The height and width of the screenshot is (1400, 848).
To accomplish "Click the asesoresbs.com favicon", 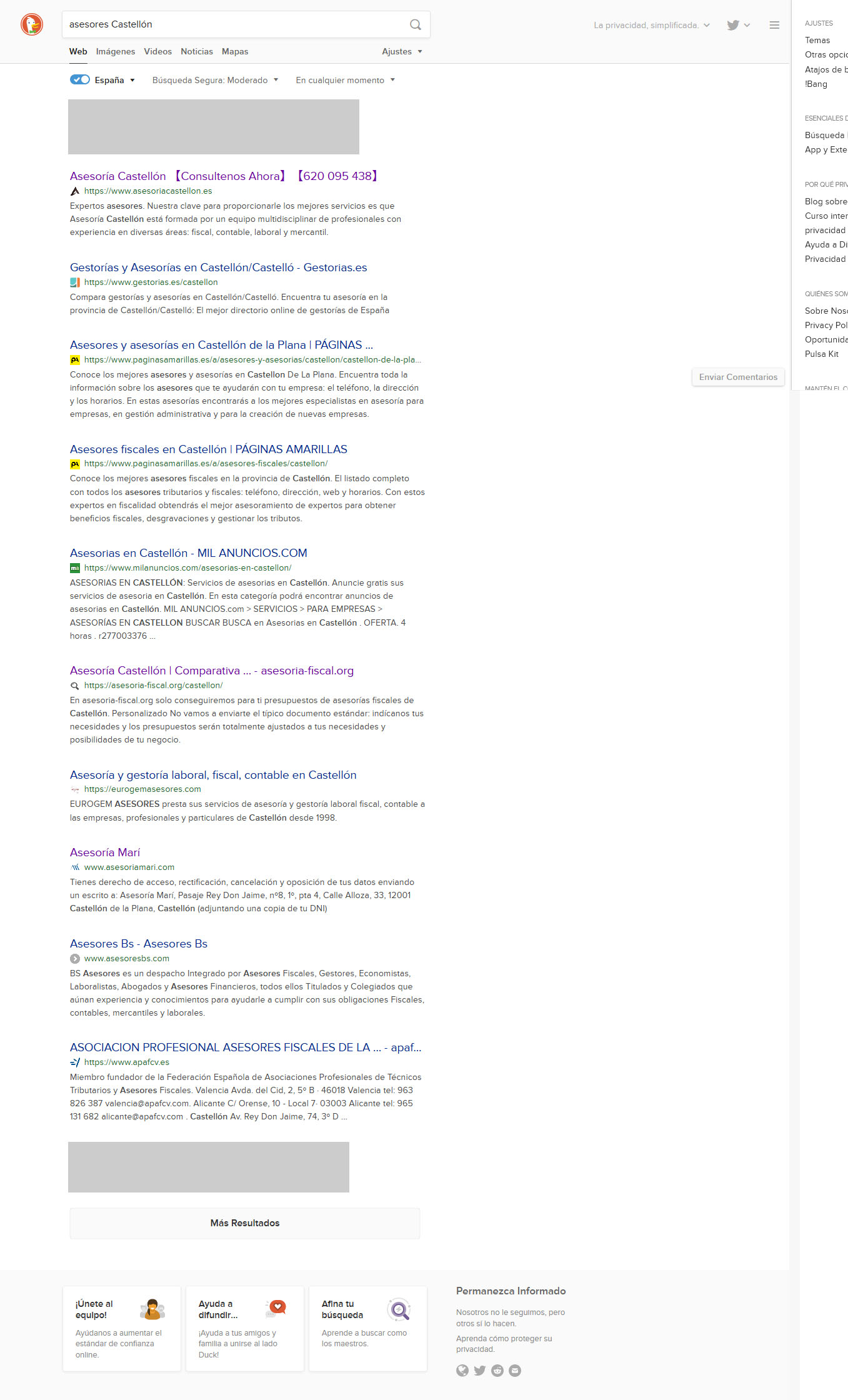I will (x=75, y=959).
